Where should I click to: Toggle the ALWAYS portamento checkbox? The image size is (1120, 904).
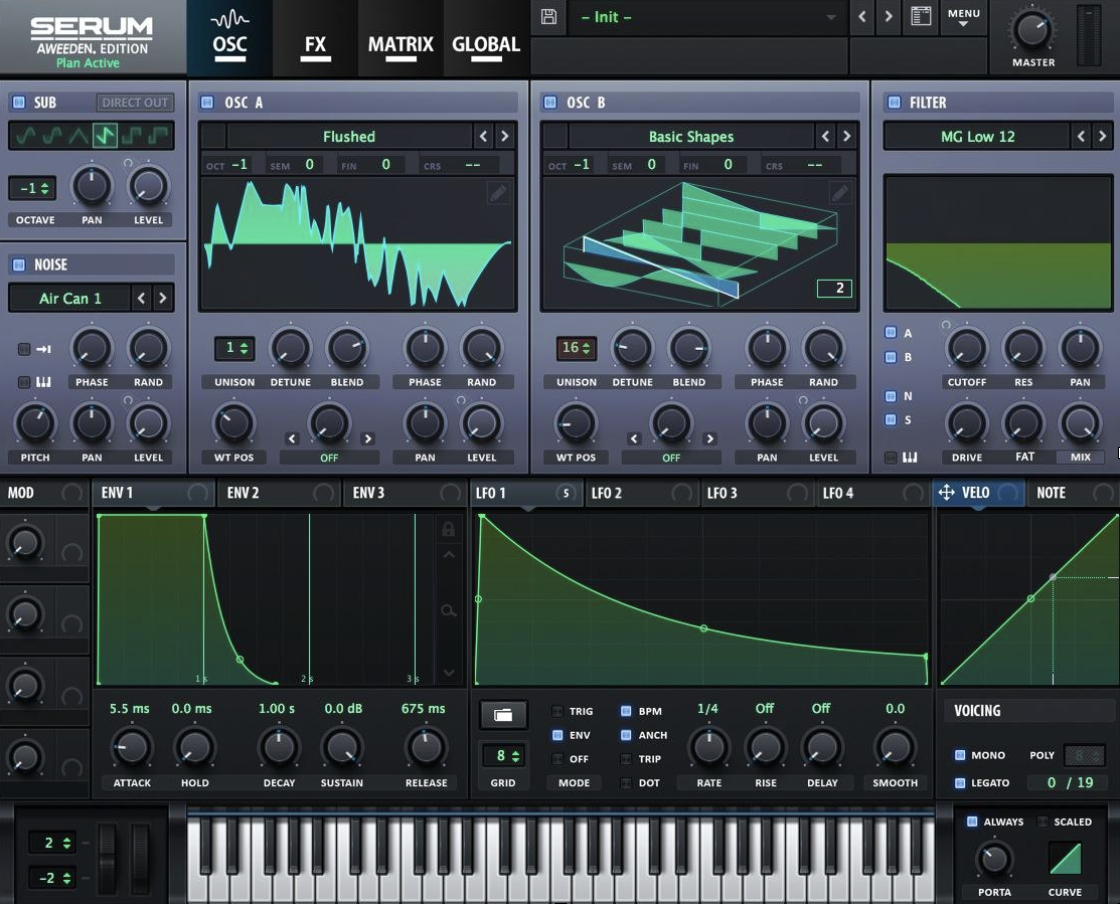[972, 821]
